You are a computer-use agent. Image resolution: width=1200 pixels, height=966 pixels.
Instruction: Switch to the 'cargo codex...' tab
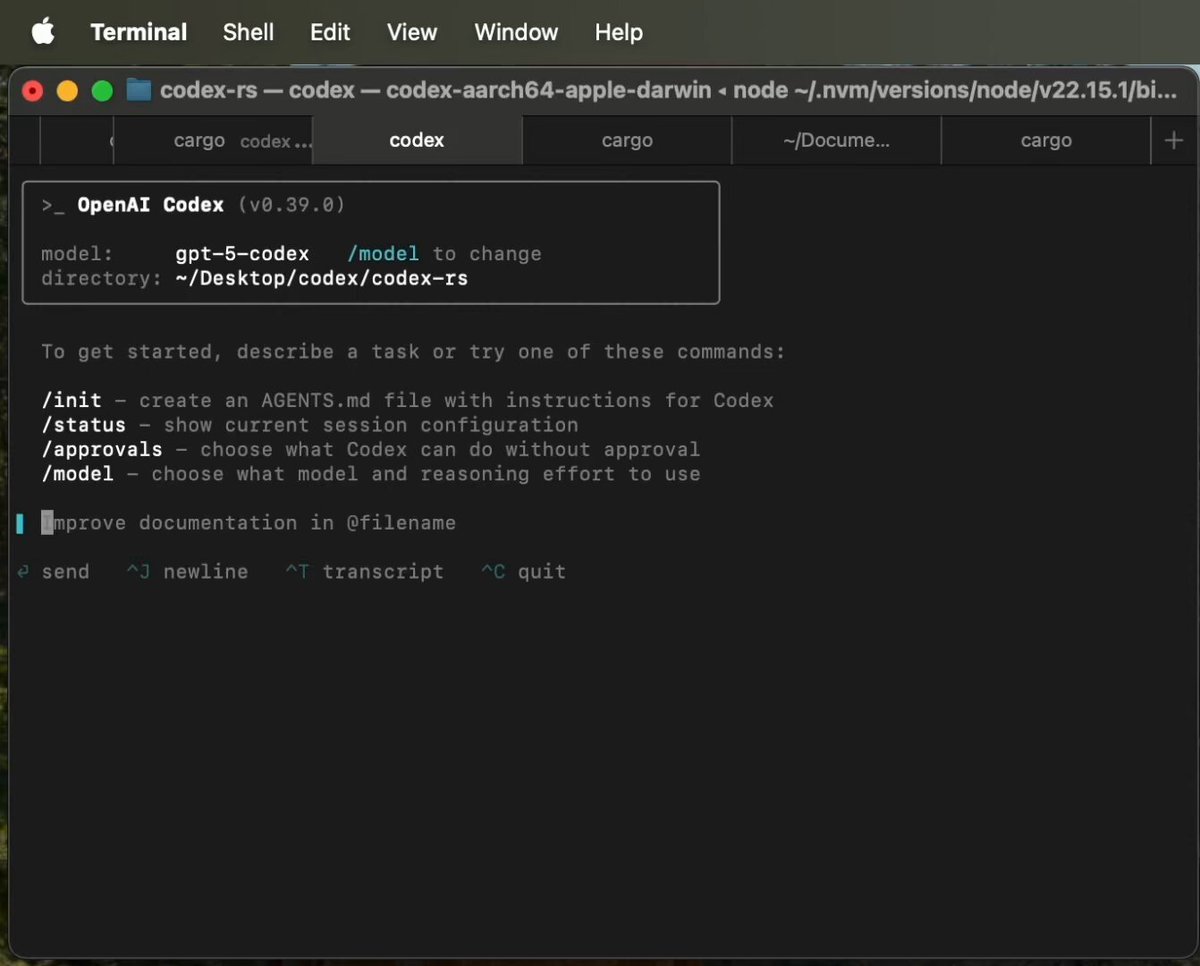215,141
